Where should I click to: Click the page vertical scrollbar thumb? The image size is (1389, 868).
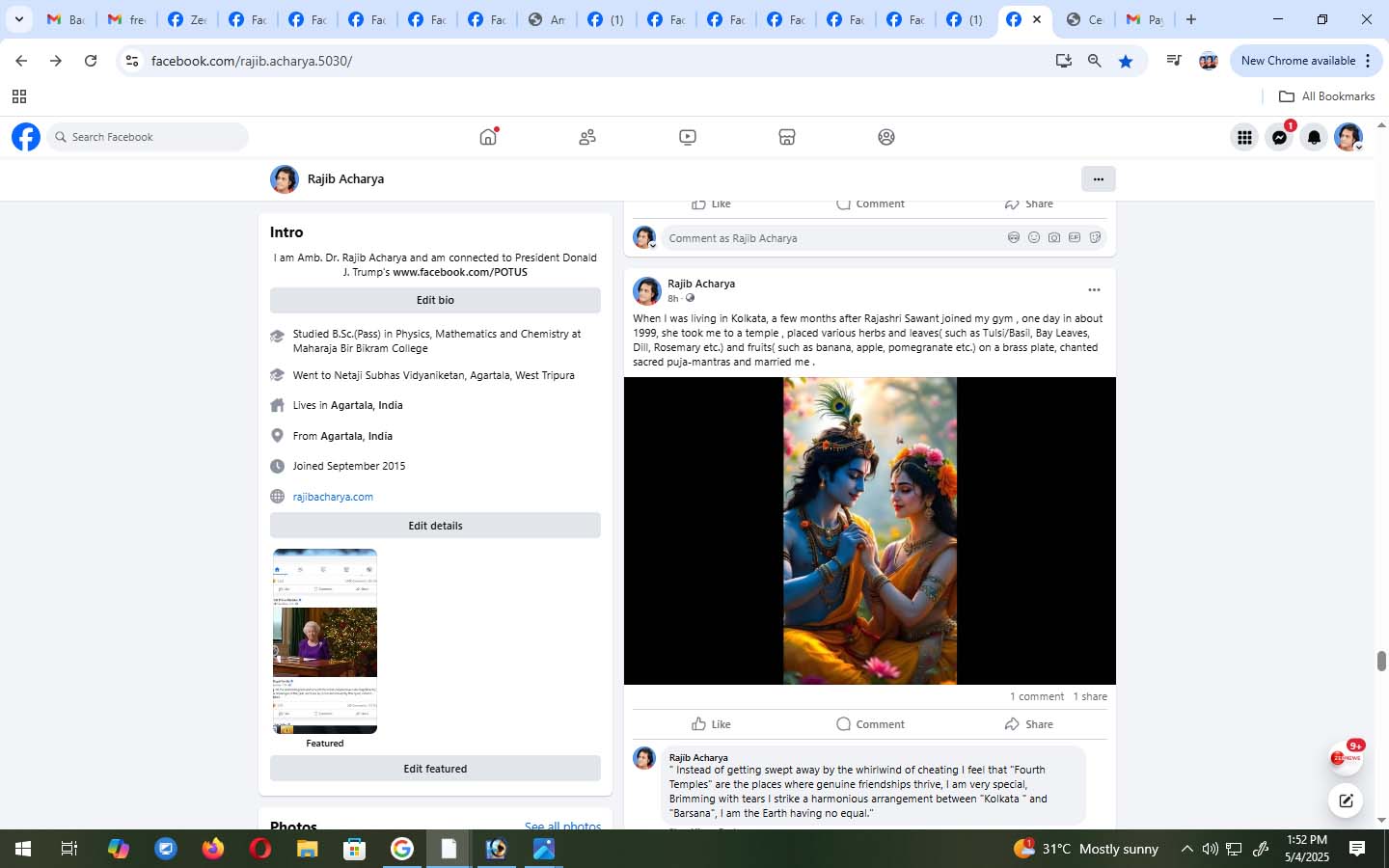tap(1381, 661)
